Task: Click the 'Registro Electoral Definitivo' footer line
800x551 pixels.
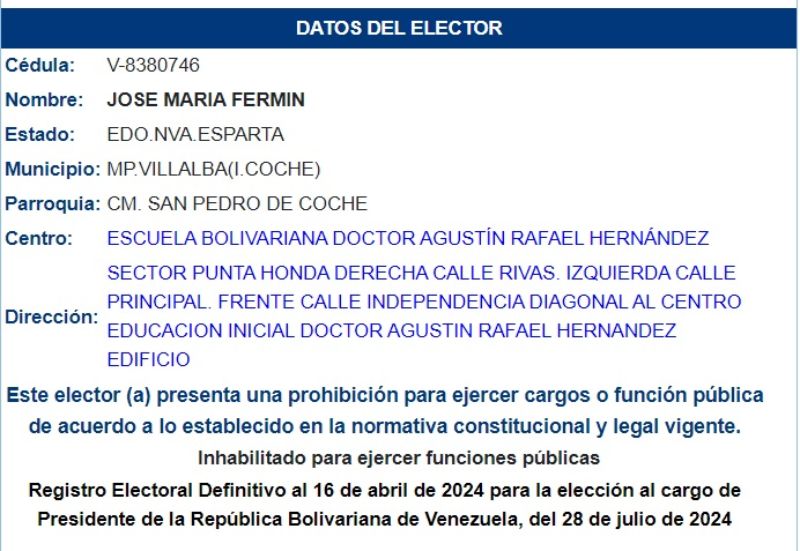Action: 385,490
